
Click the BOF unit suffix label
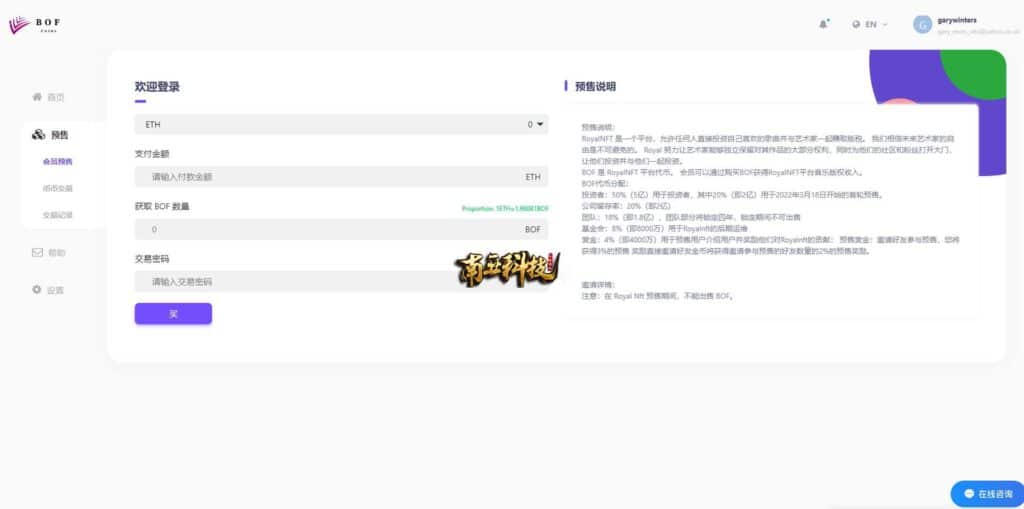533,229
